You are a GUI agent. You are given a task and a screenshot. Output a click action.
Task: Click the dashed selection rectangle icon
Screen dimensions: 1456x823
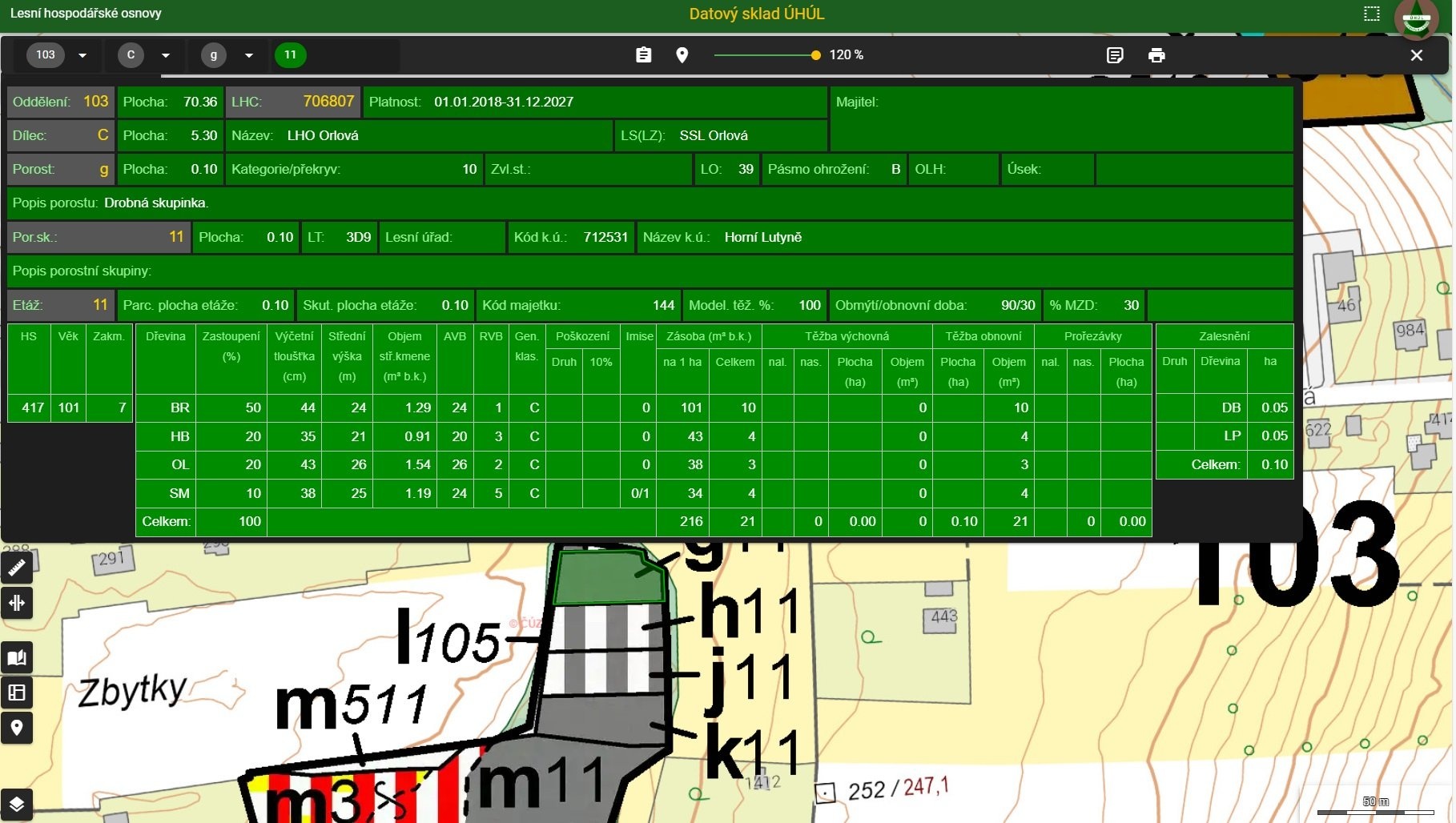[x=1371, y=14]
